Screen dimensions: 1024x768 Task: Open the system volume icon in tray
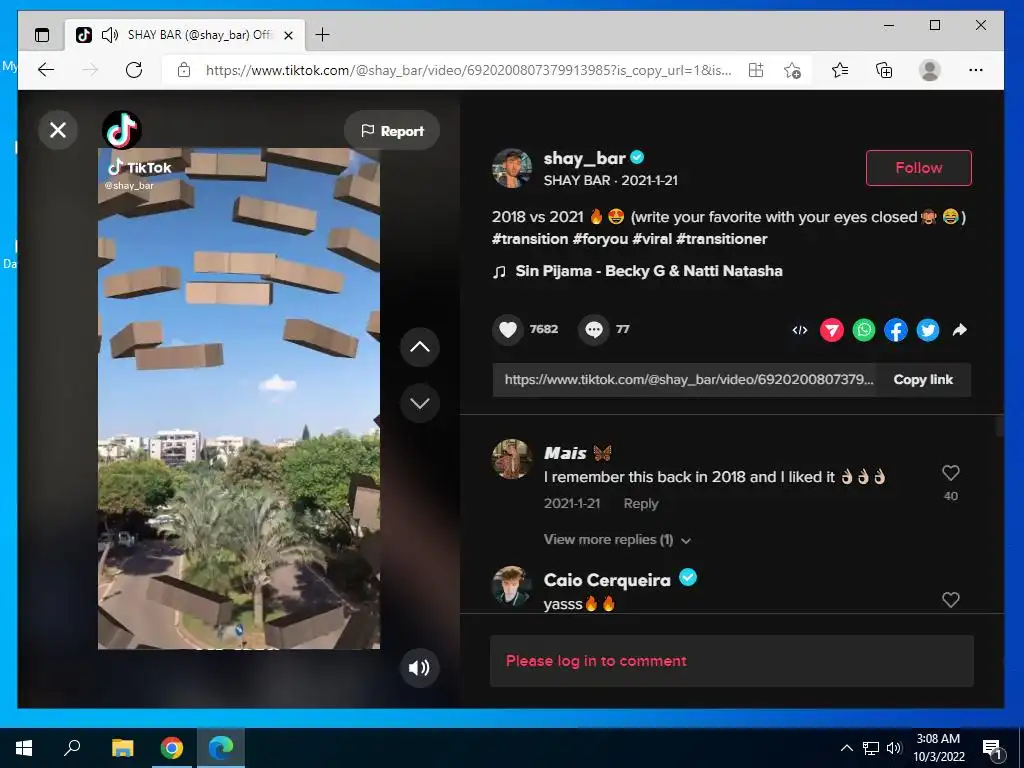tap(894, 748)
